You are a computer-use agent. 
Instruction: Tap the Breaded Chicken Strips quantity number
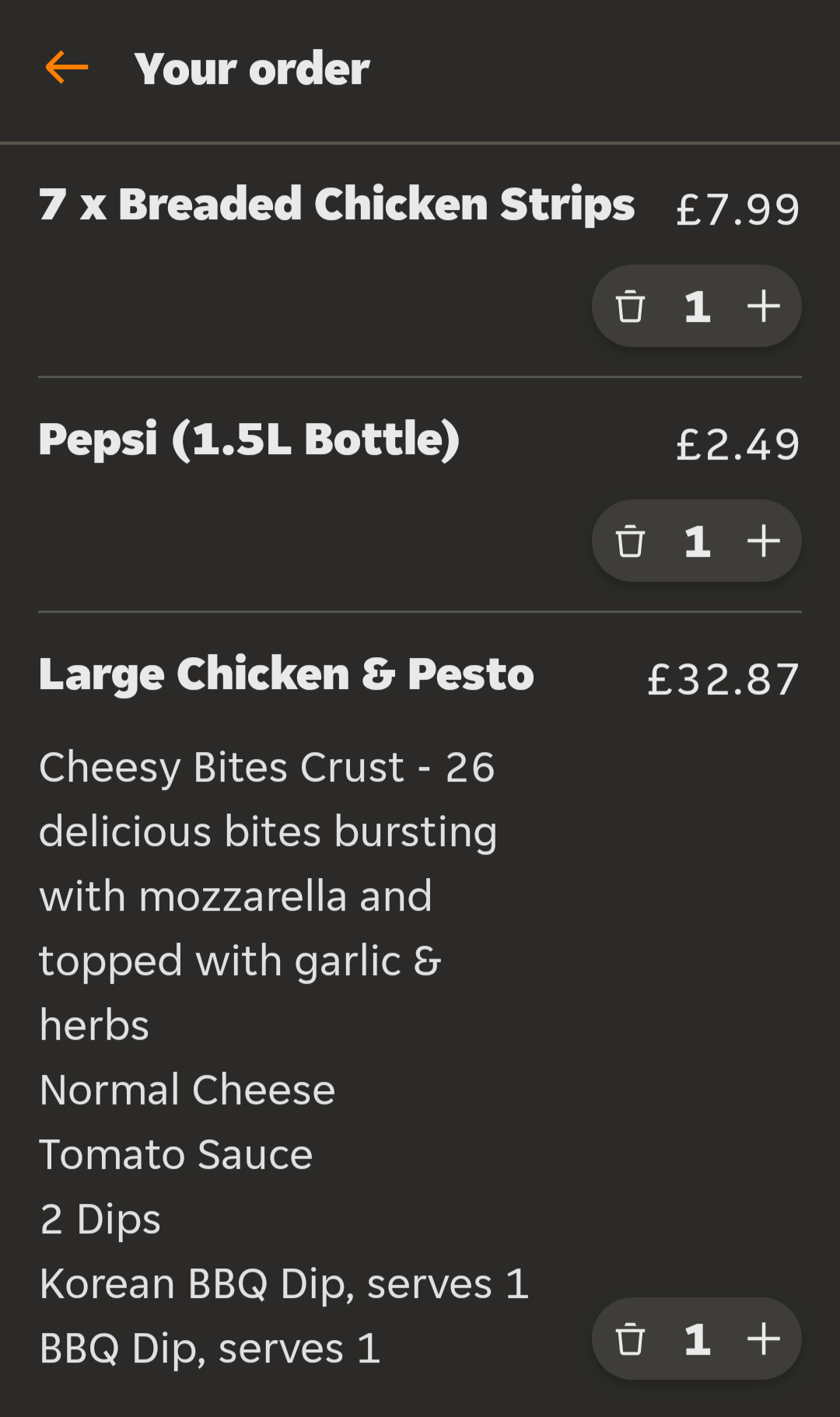pos(698,306)
